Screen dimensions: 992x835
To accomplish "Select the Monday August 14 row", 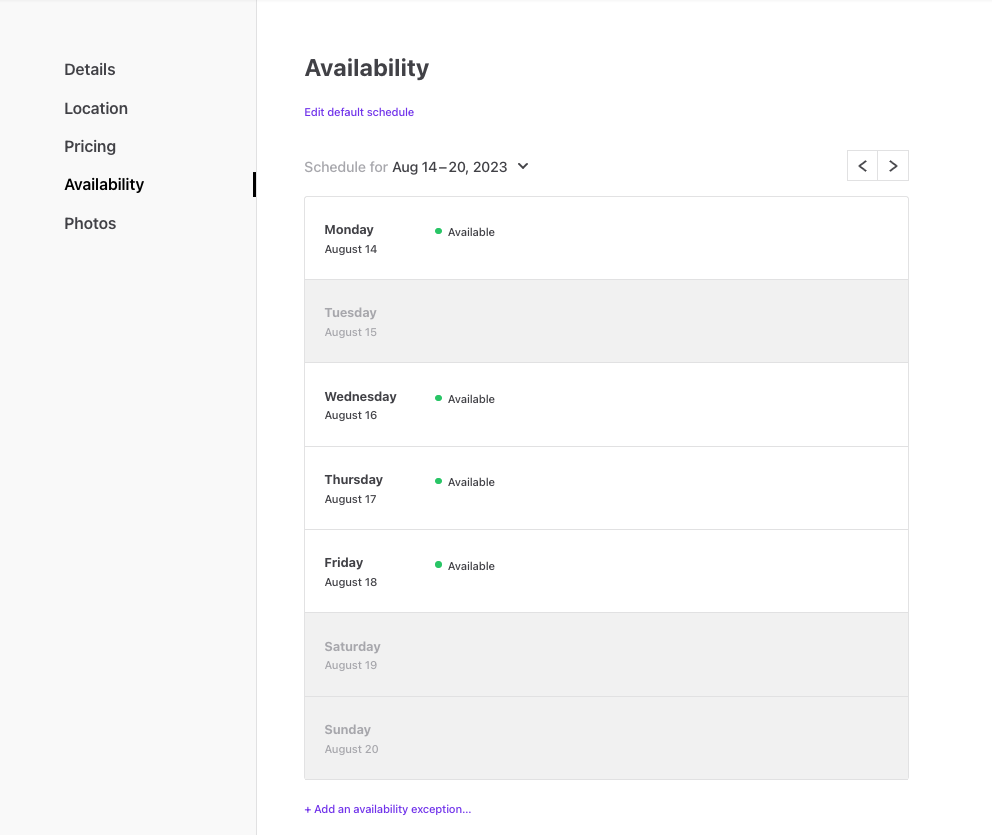I will 605,237.
